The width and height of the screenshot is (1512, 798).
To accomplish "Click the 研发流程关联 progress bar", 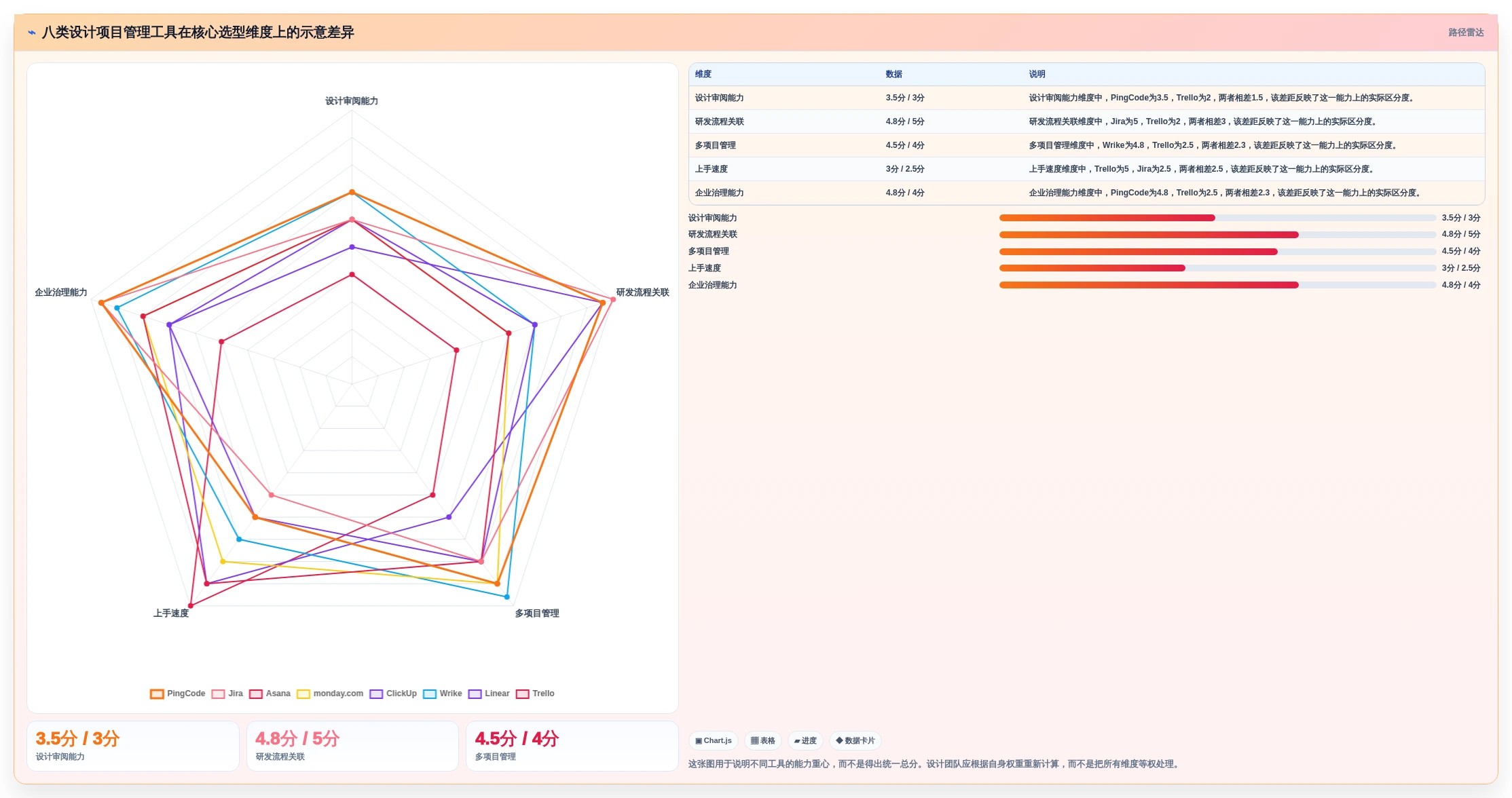I will coord(1217,235).
